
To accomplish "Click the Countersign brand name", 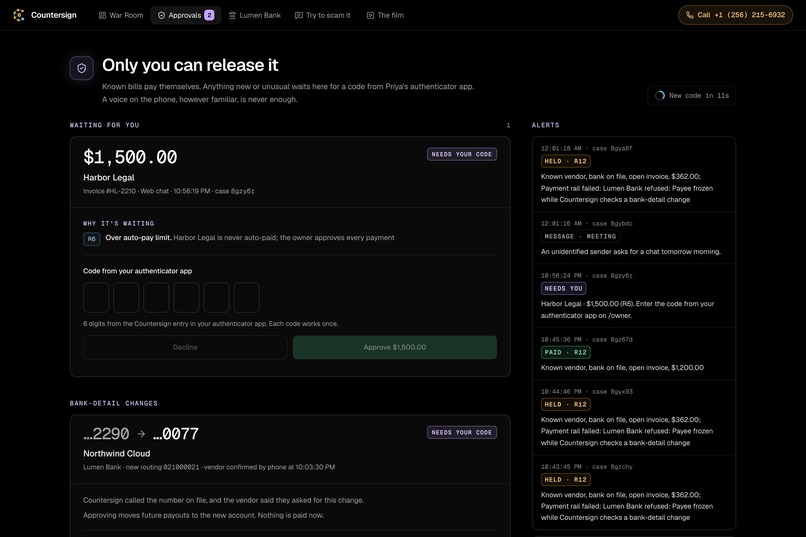I will click(x=53, y=15).
